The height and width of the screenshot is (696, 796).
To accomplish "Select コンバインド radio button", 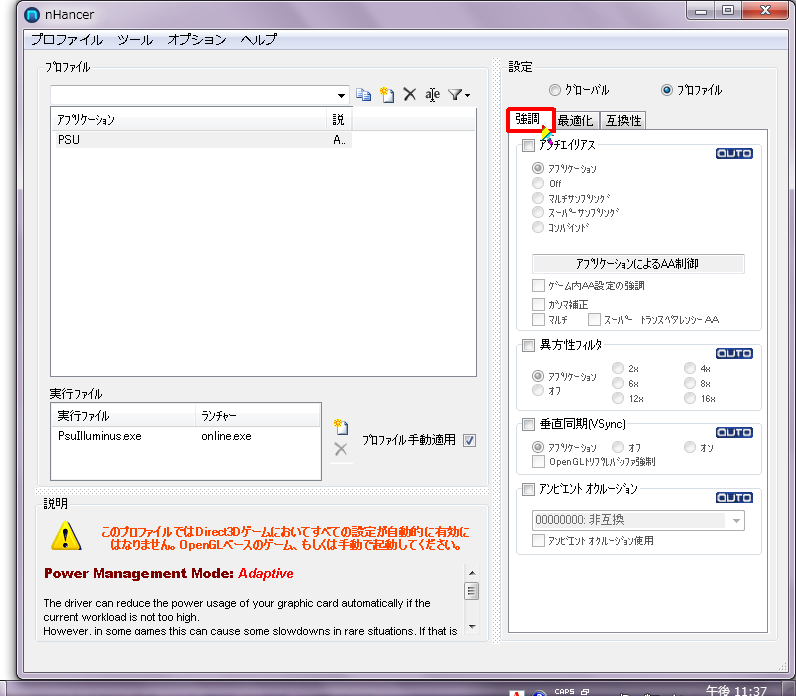I will click(x=538, y=227).
